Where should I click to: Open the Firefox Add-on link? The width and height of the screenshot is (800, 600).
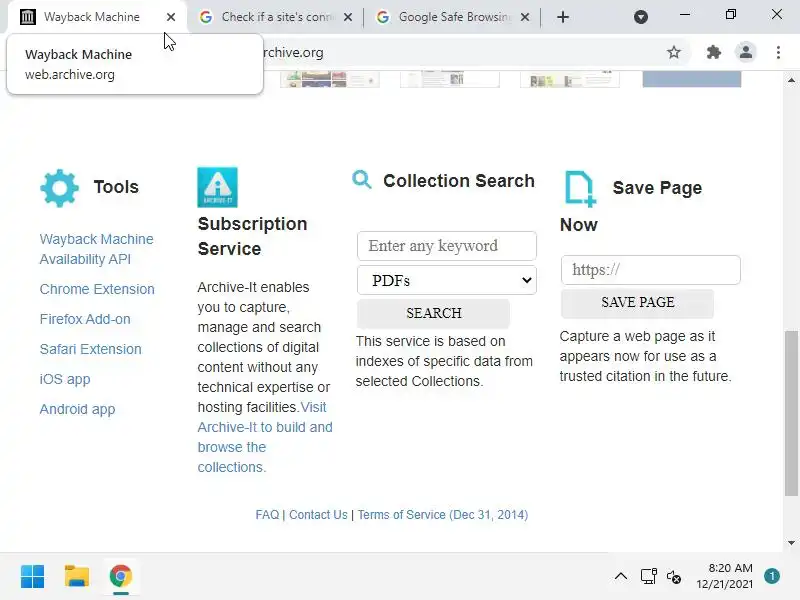click(x=85, y=319)
